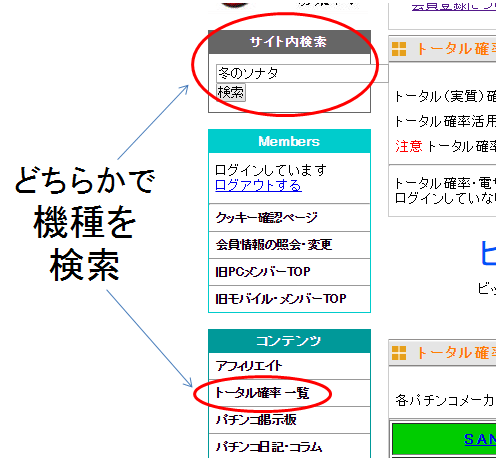The width and height of the screenshot is (496, 458).
Task: Click the SAN link in the green box
Action: pyautogui.click(x=480, y=439)
